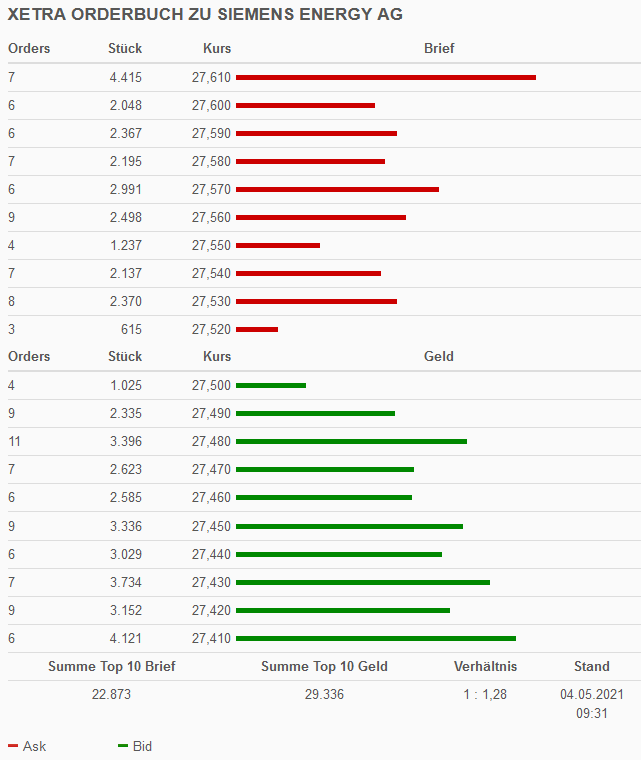Click the red bar at price 27,610
This screenshot has width=641, height=760.
point(385,77)
